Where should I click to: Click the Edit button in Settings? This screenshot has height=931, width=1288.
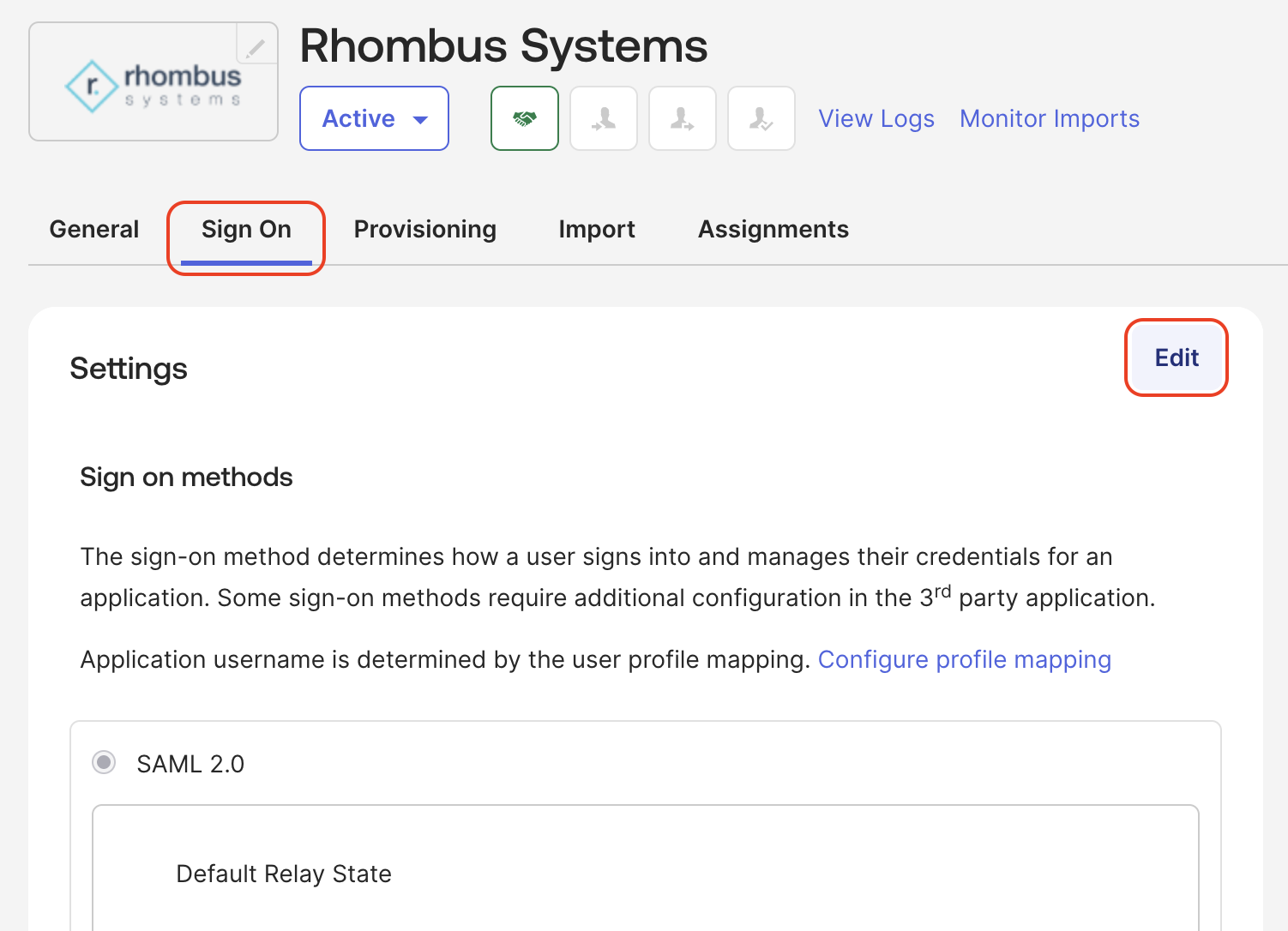(x=1177, y=357)
